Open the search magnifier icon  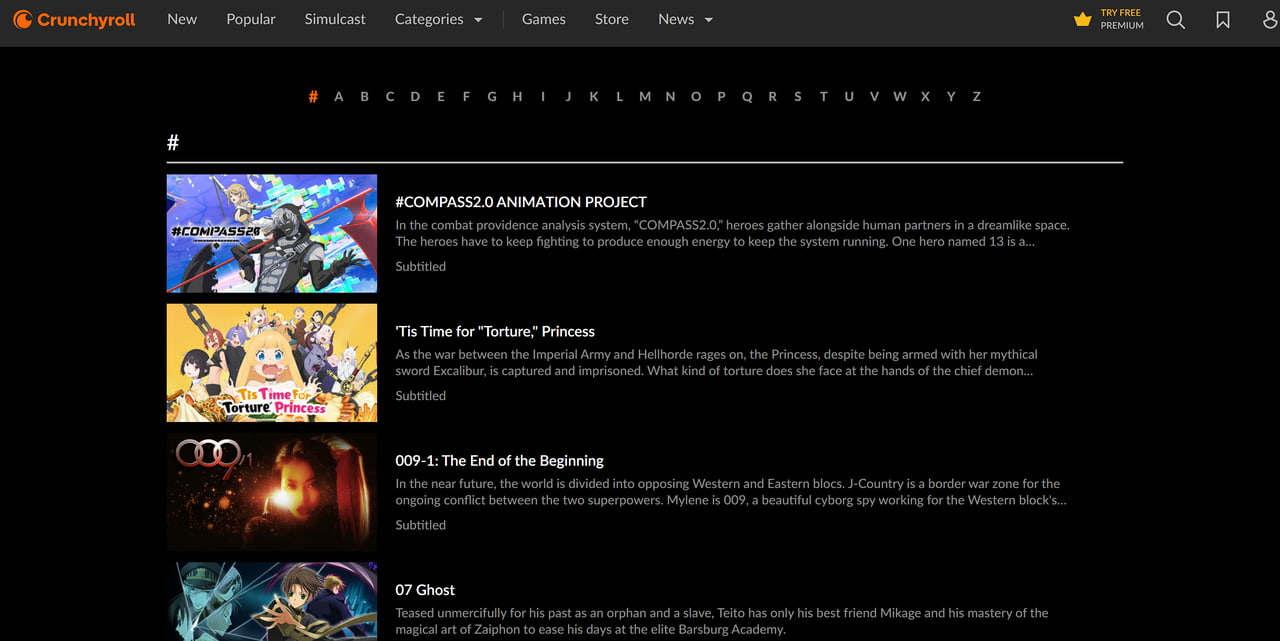coord(1176,19)
